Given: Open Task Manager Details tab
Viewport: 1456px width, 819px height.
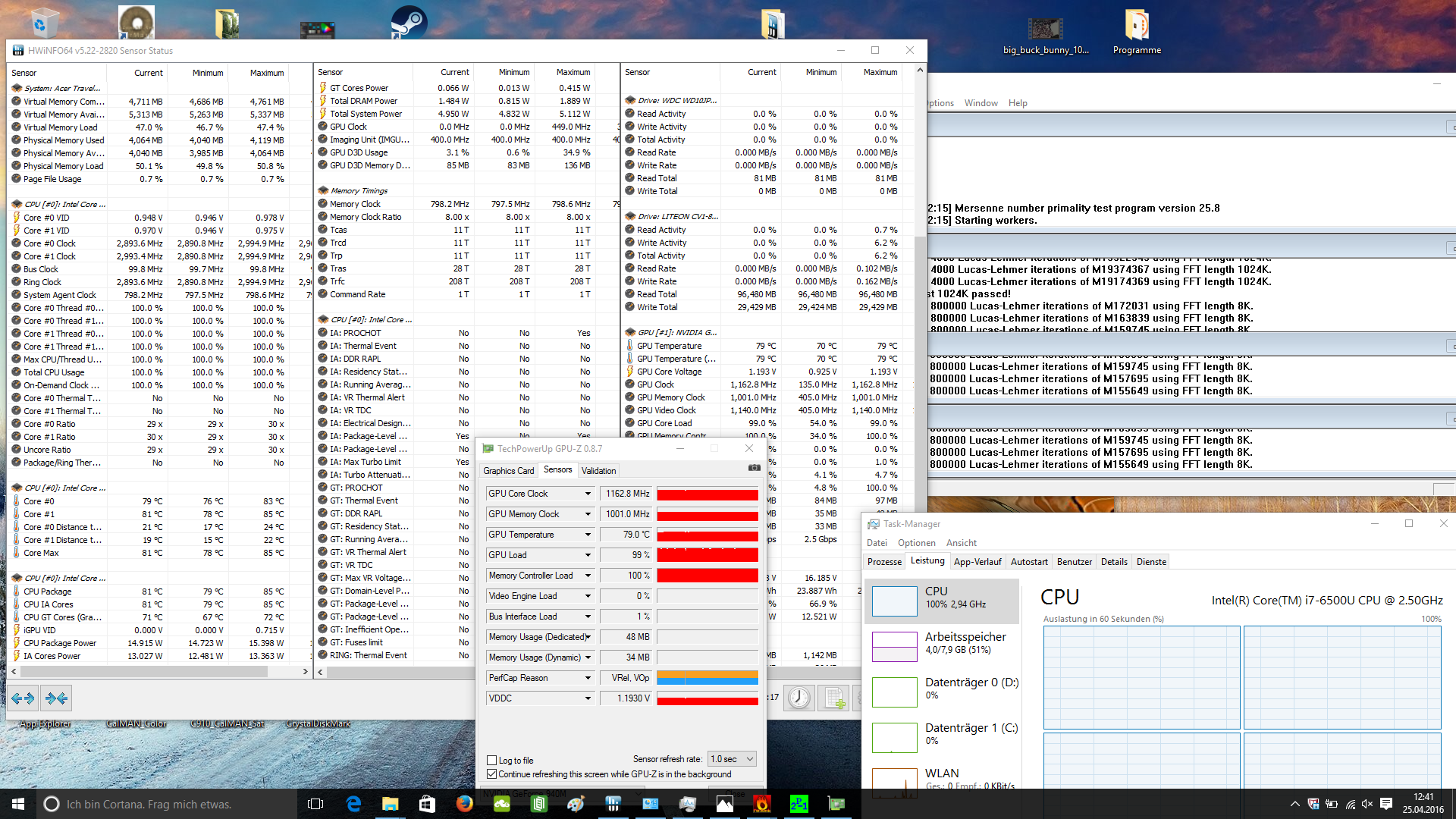Looking at the screenshot, I should pyautogui.click(x=1114, y=562).
